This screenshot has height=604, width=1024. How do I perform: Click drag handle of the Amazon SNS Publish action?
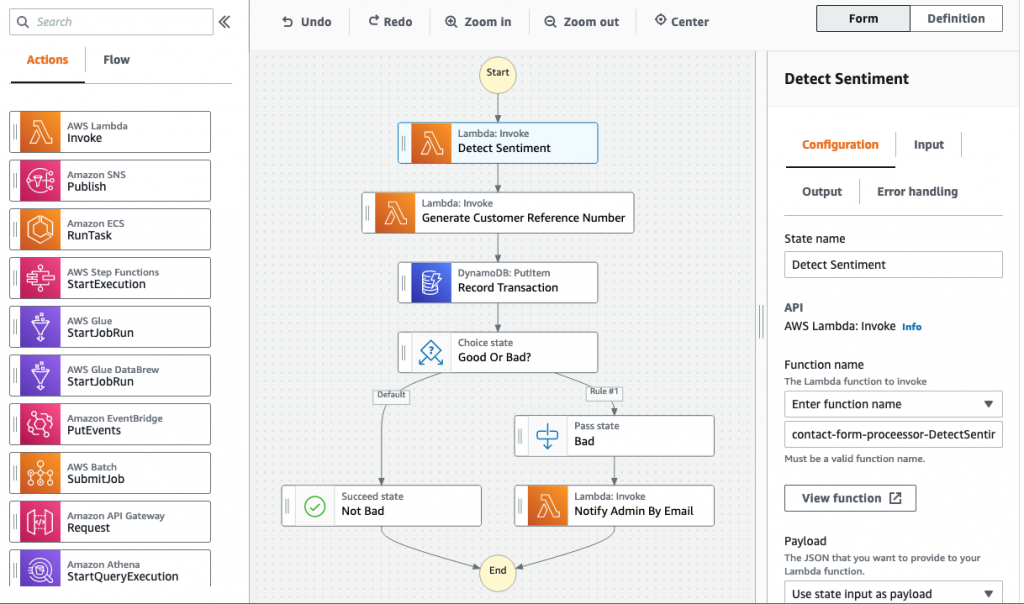tap(15, 181)
